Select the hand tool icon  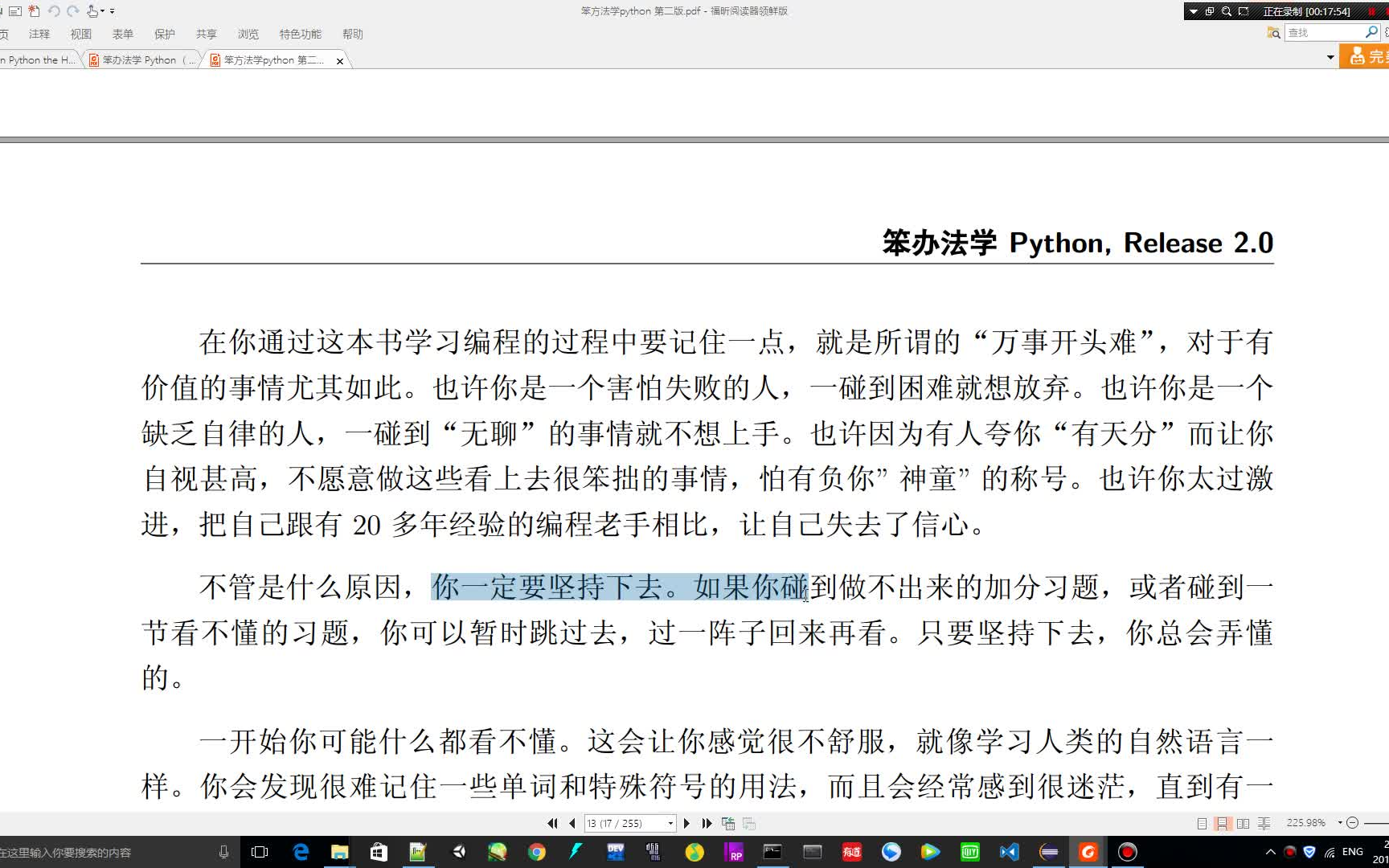(x=92, y=11)
